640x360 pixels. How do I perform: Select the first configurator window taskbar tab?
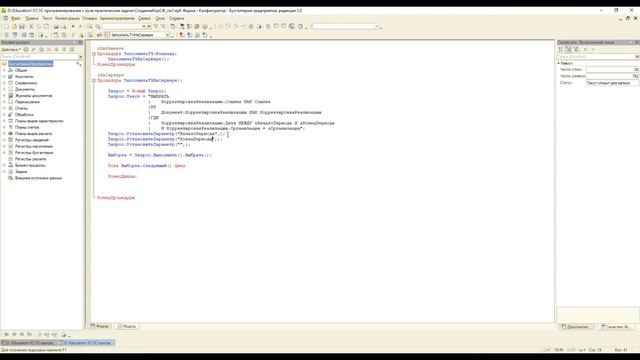(x=28, y=343)
